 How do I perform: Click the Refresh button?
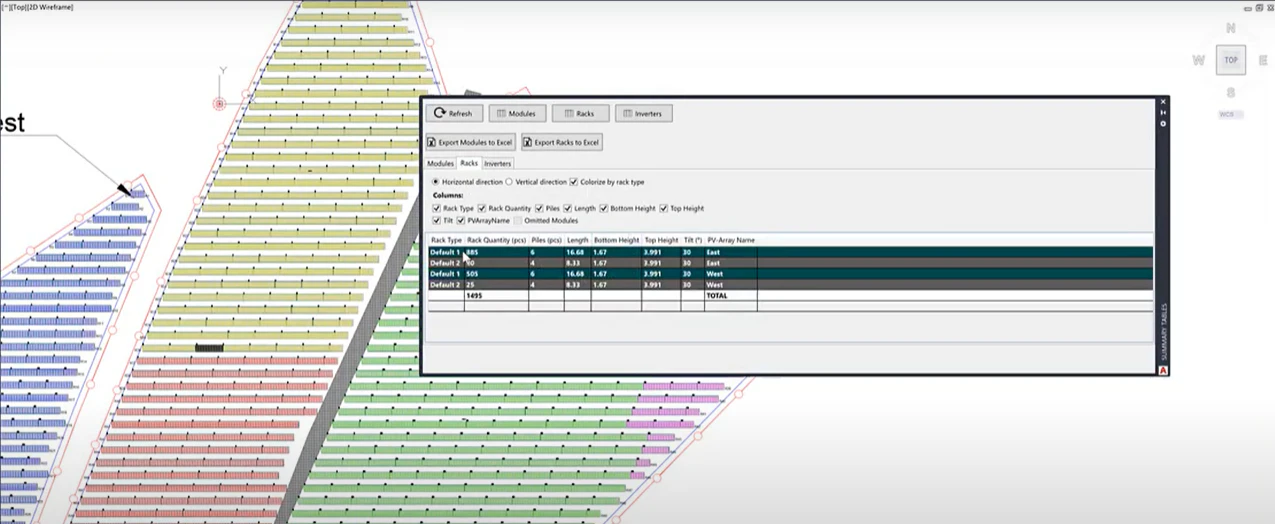[454, 113]
